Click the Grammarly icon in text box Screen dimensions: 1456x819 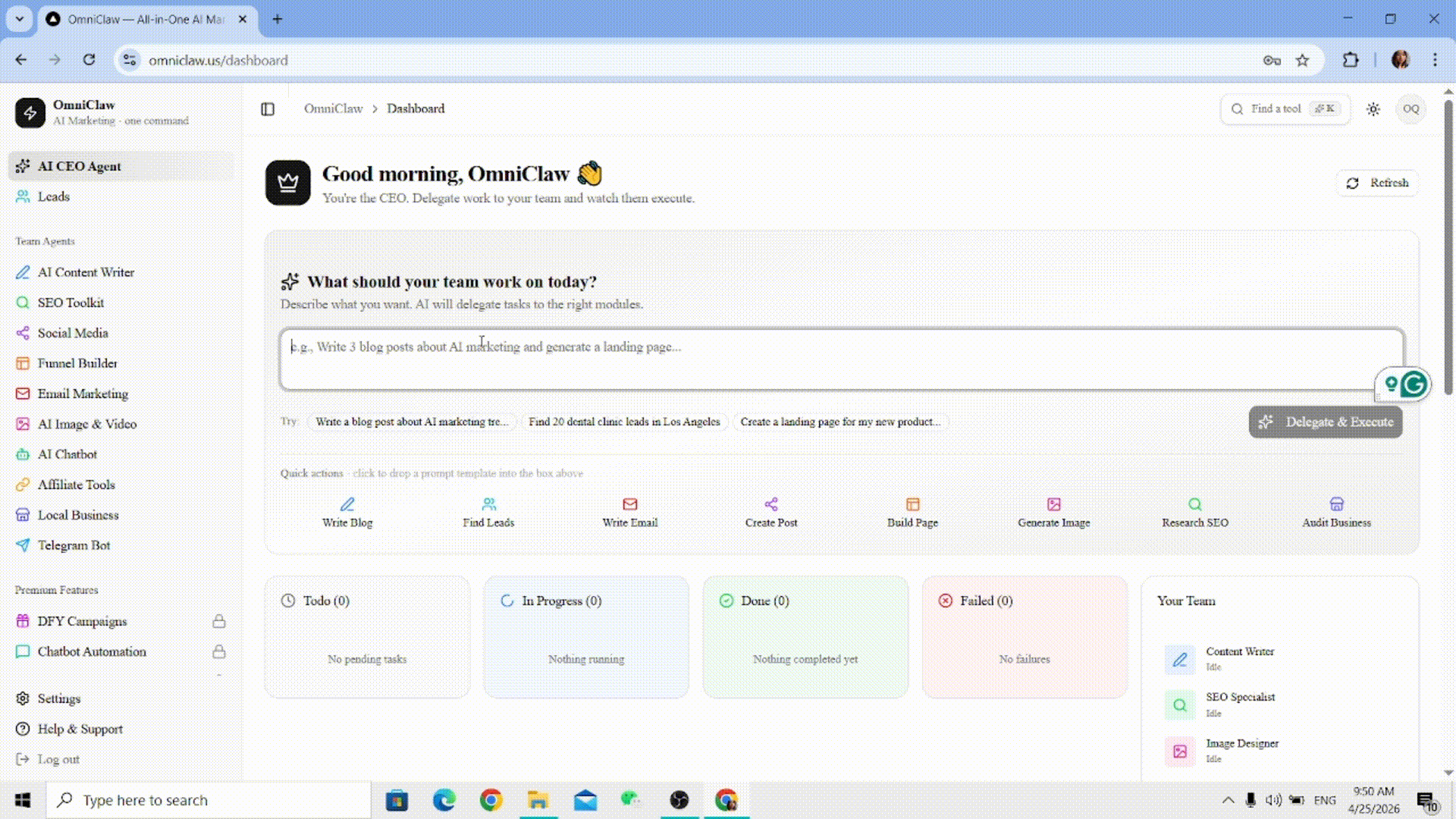coord(1414,384)
